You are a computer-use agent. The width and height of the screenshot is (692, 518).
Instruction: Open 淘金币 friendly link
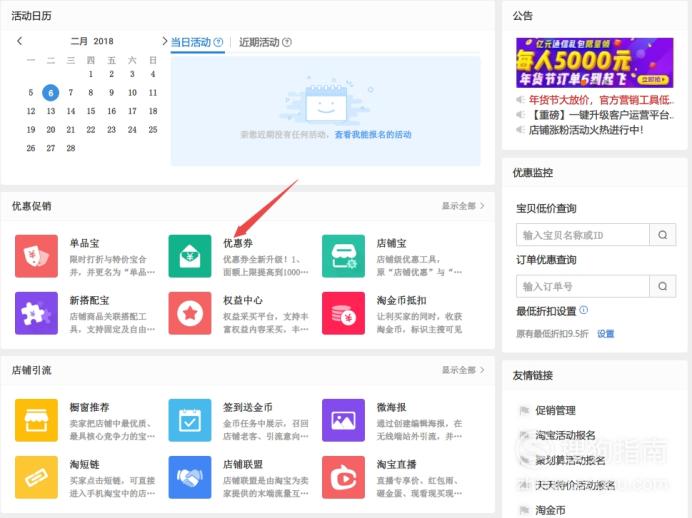pyautogui.click(x=550, y=510)
